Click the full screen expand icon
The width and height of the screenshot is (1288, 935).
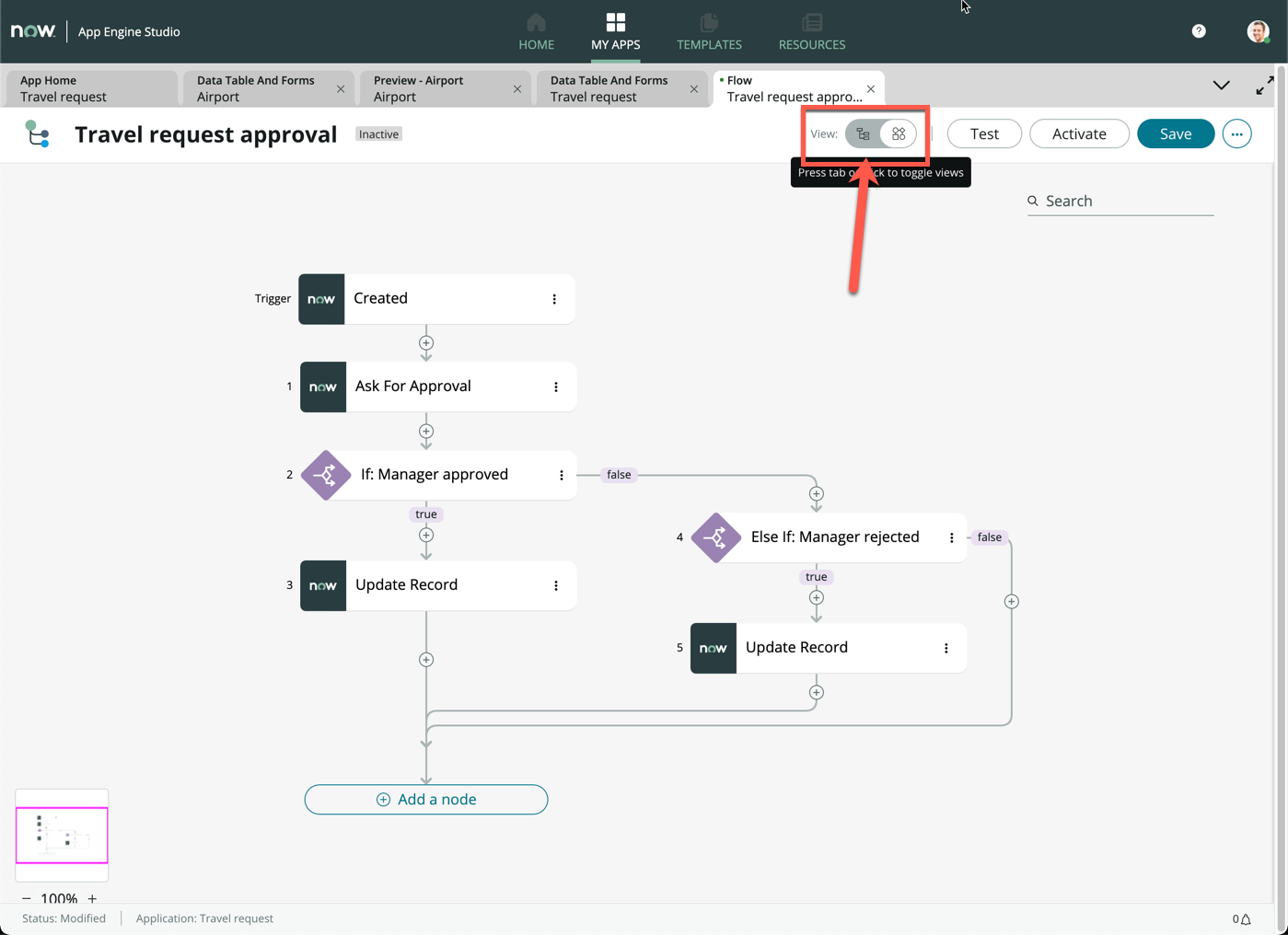(x=1265, y=86)
